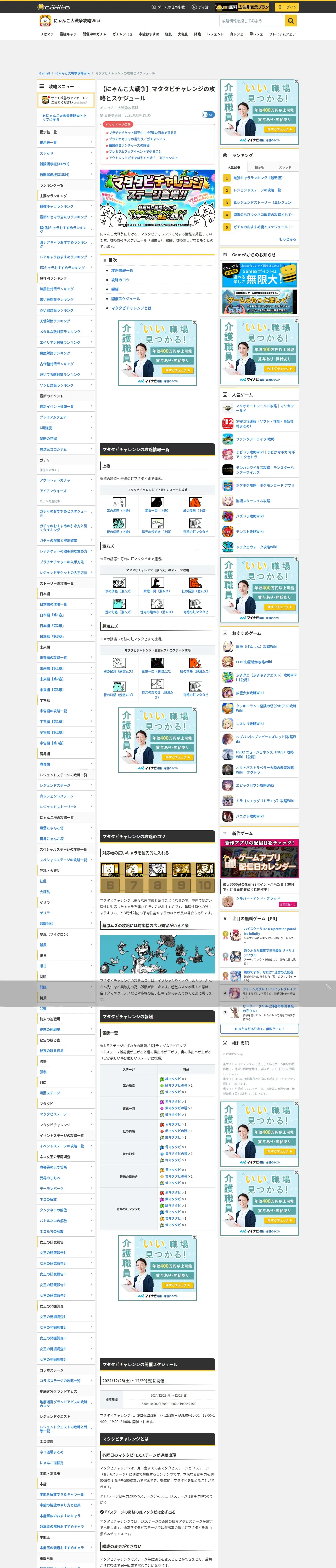The width and height of the screenshot is (336, 1568).
Task: Click the にゃんこ大戦争攻略Wiki cat icon
Action: [44, 21]
